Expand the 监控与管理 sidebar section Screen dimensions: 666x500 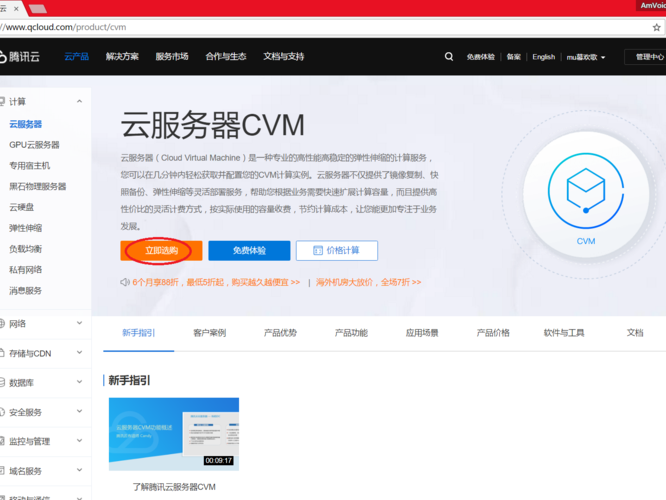click(79, 441)
